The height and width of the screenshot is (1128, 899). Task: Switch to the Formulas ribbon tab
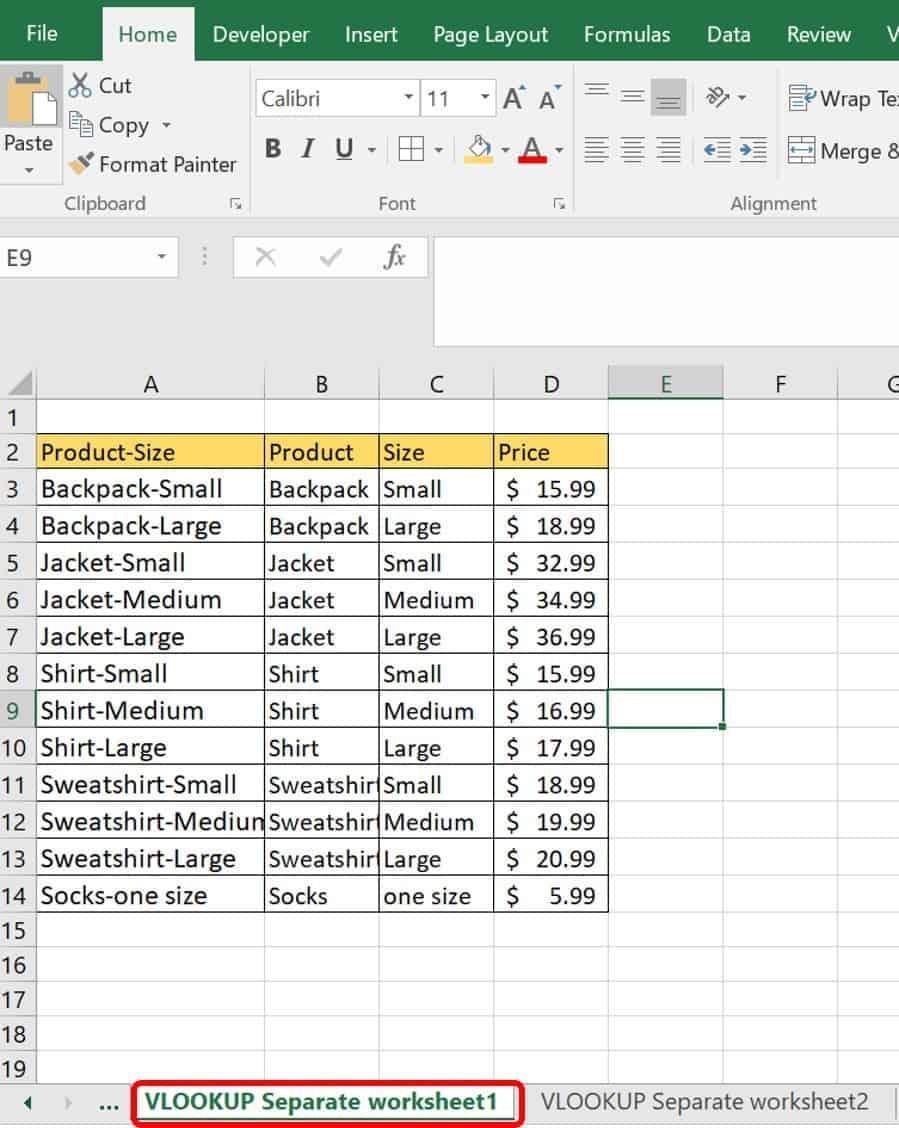(627, 34)
